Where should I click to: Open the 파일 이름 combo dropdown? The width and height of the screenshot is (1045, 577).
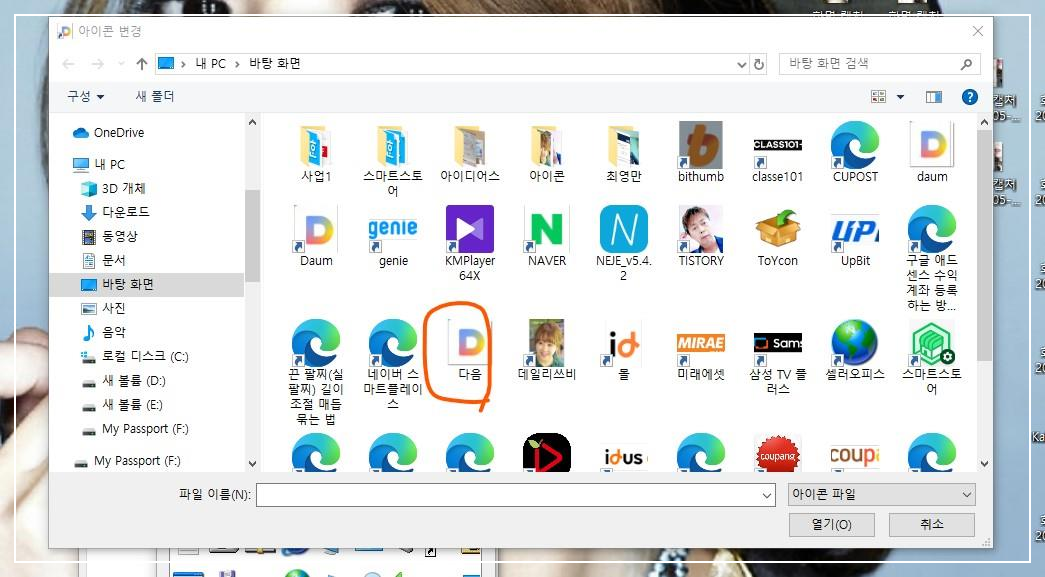(x=766, y=495)
